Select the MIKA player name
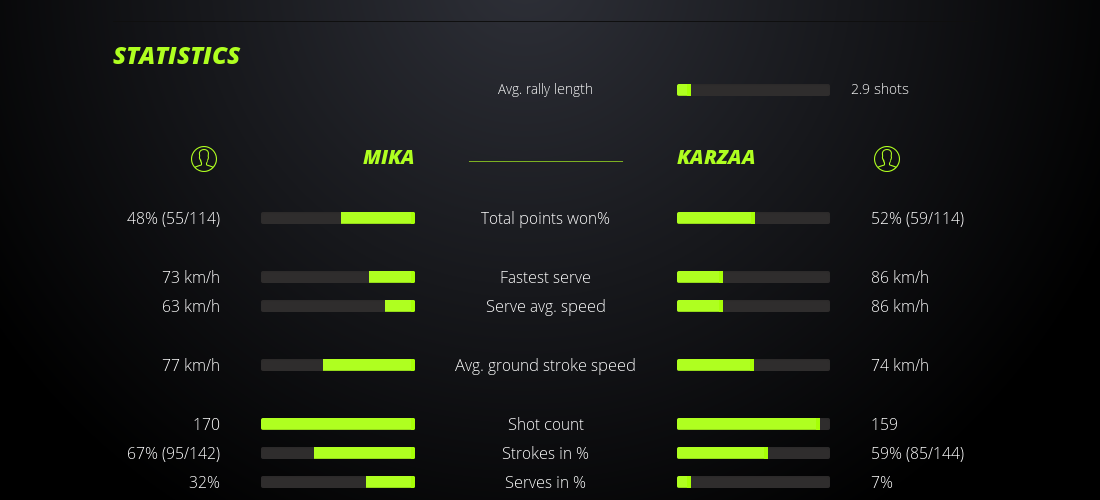1100x500 pixels. [x=388, y=157]
